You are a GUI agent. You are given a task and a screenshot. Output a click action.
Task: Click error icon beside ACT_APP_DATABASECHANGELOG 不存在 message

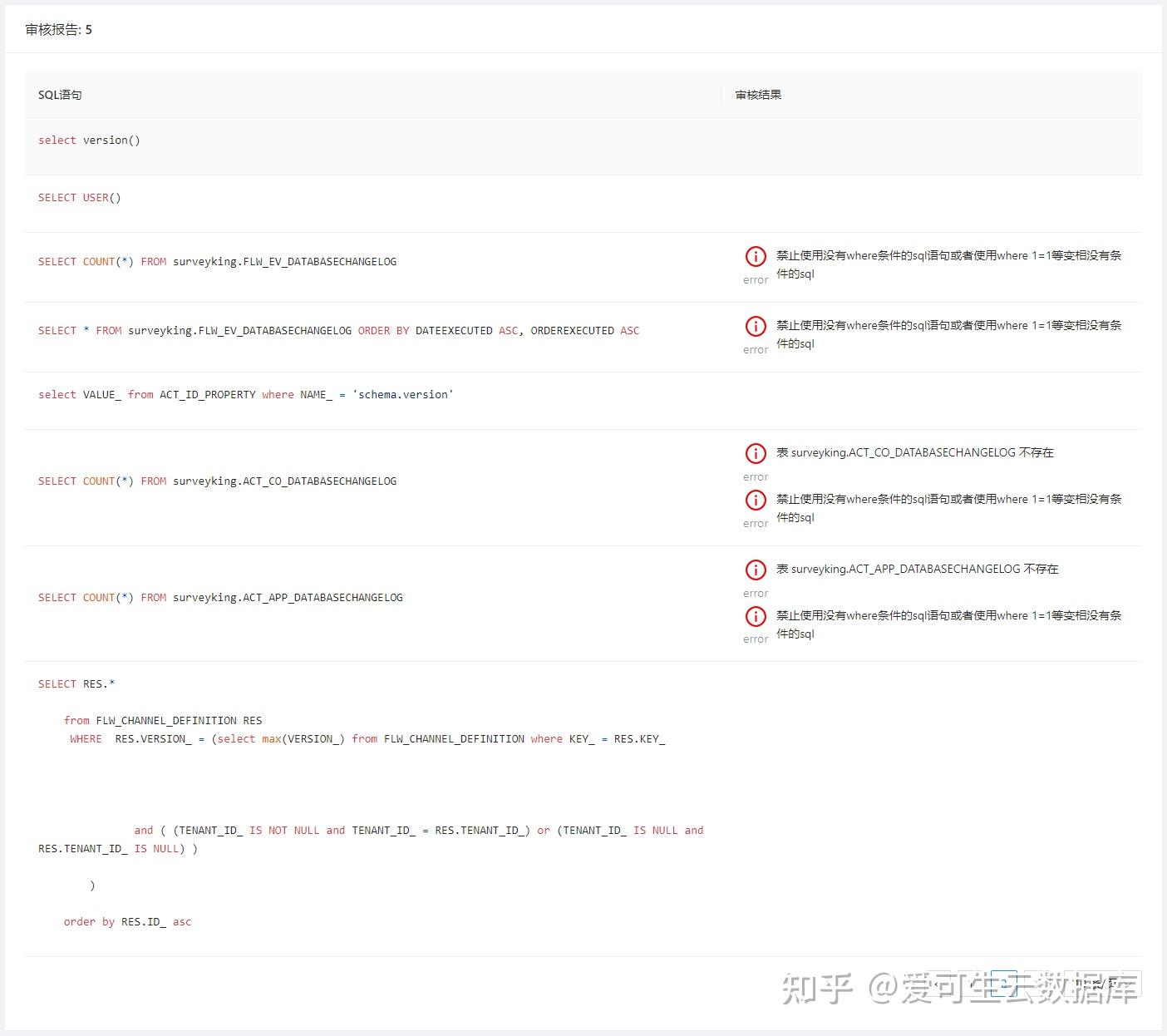pyautogui.click(x=756, y=570)
